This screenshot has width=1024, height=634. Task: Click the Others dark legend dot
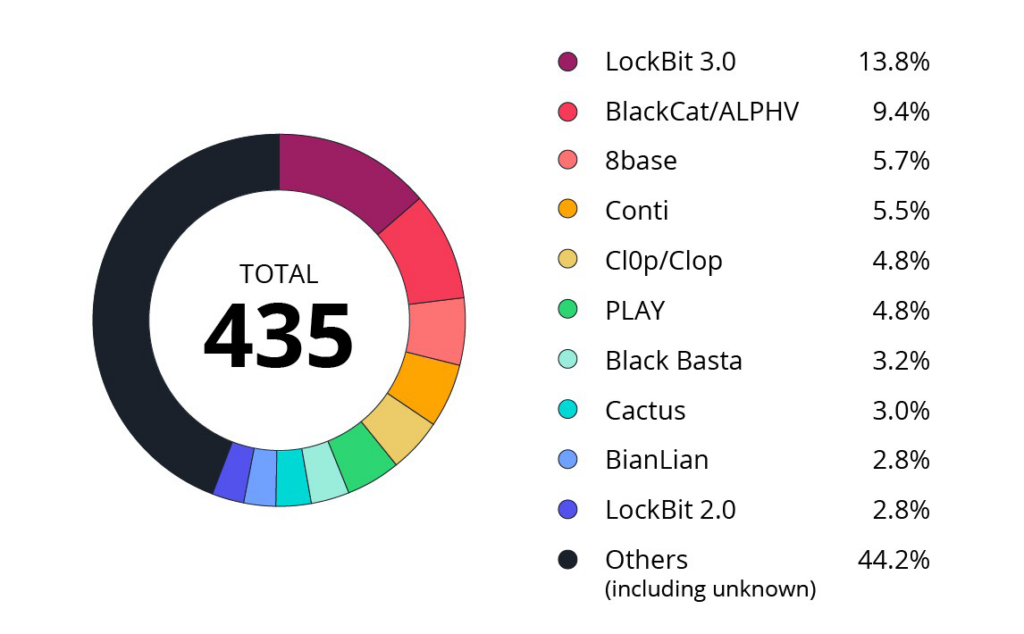click(x=568, y=560)
